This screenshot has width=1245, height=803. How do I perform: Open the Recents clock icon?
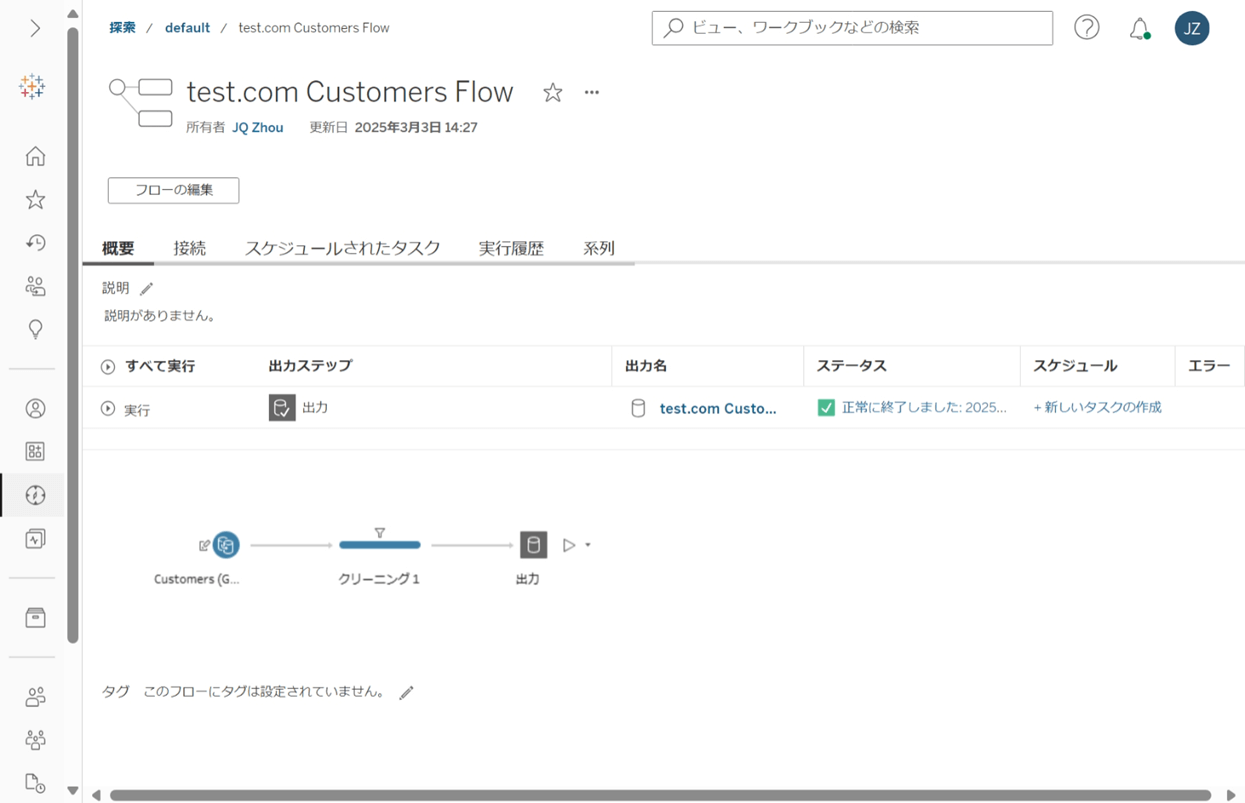pyautogui.click(x=35, y=243)
